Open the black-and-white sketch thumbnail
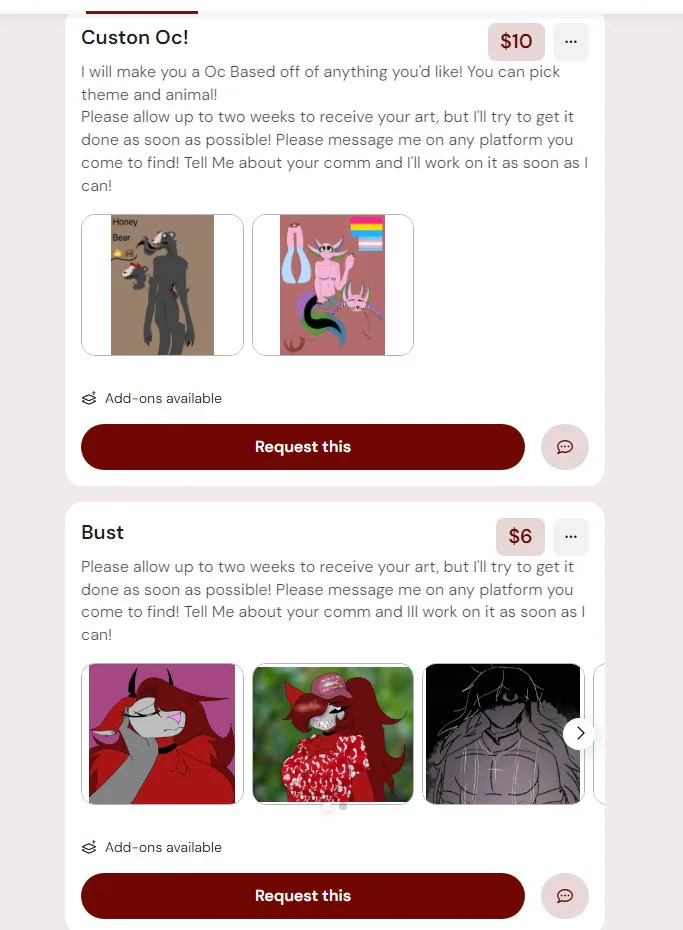 coord(503,734)
